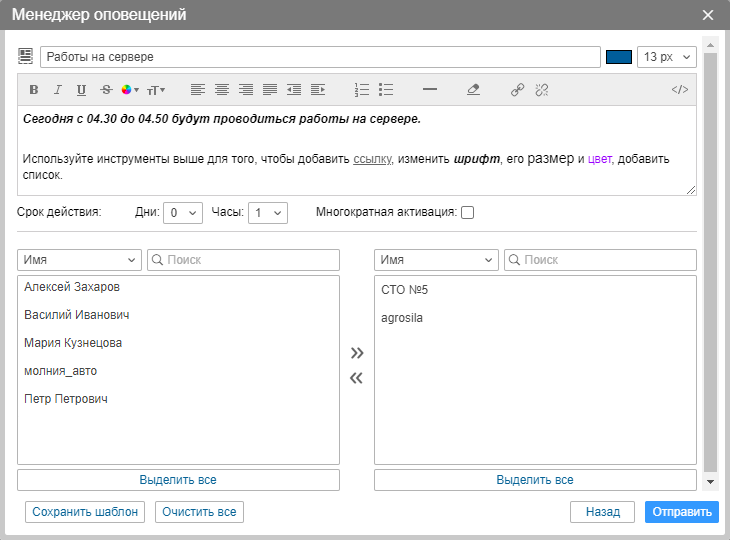Click the strikethrough formatting icon
This screenshot has height=540, width=730.
tap(106, 90)
